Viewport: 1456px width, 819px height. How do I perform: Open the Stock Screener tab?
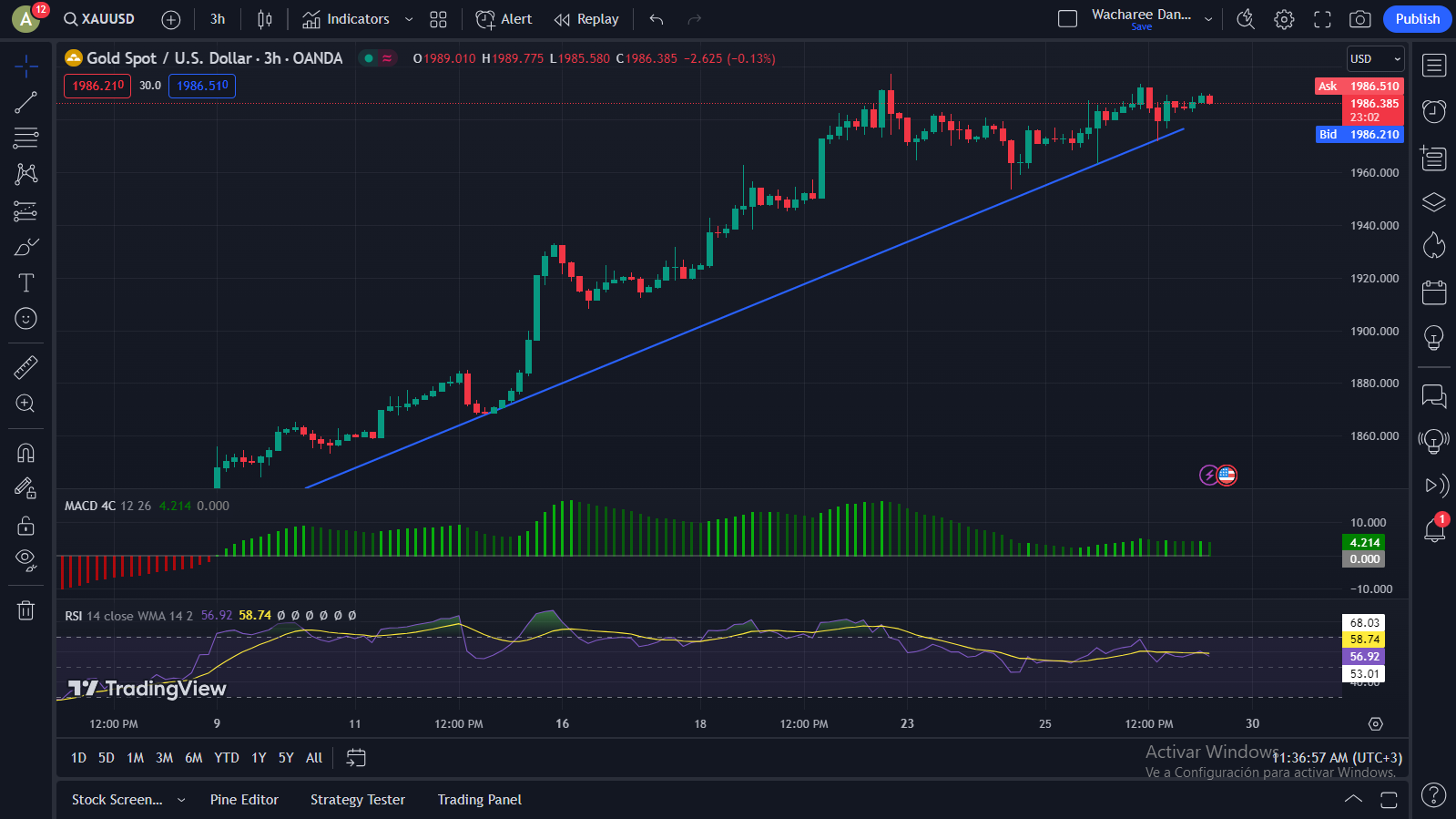[117, 800]
